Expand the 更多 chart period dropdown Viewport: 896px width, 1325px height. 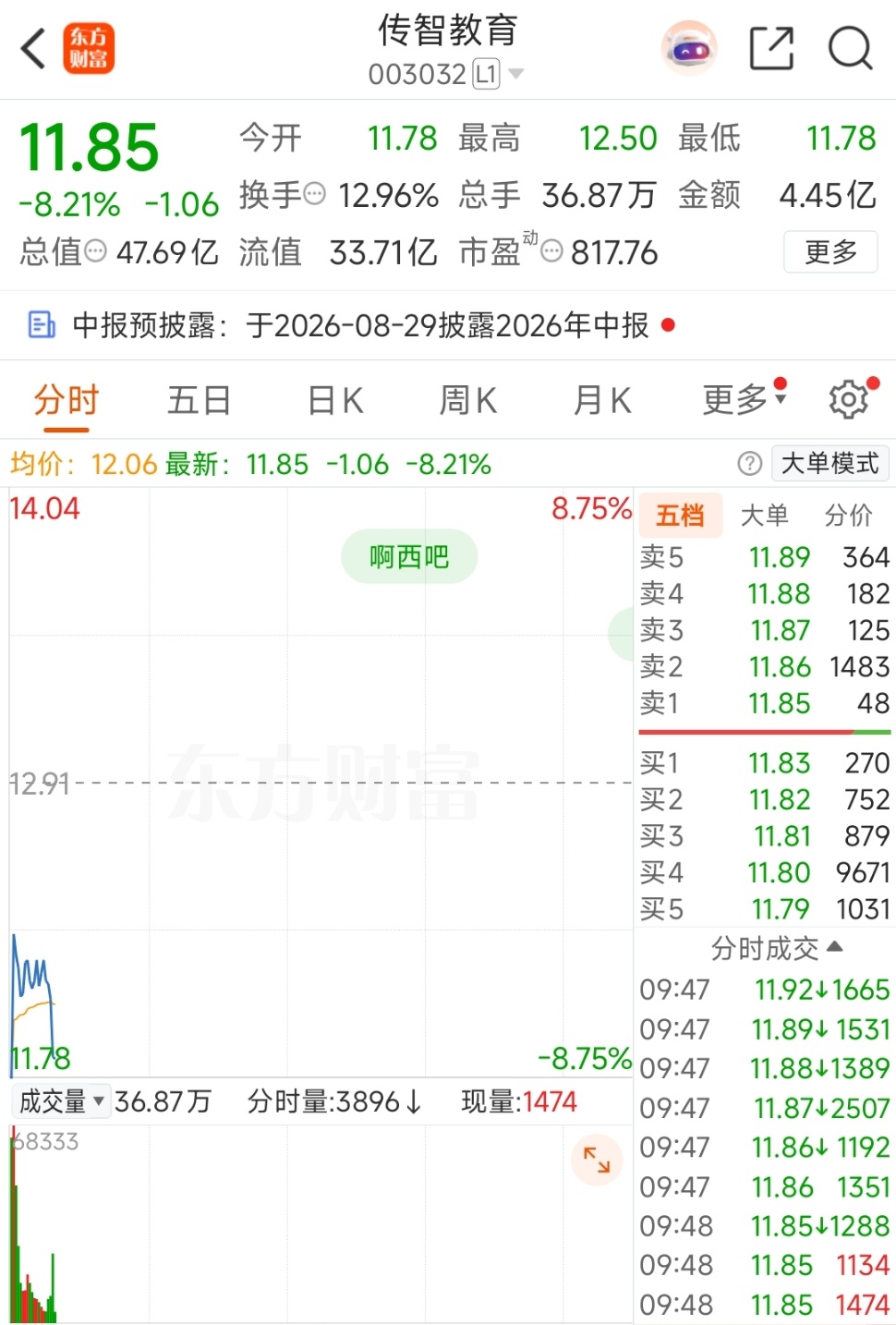point(744,400)
